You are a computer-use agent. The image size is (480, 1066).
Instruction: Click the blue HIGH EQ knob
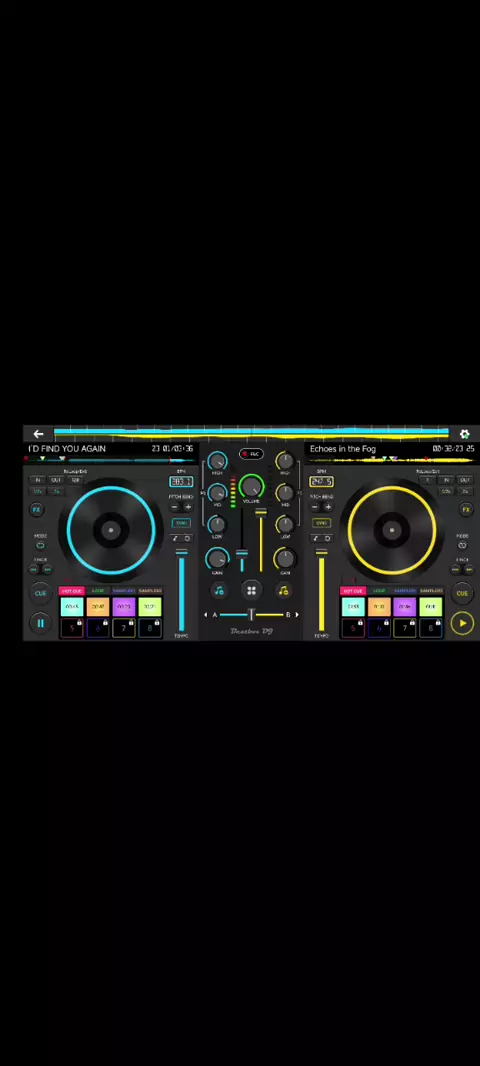coord(217,461)
